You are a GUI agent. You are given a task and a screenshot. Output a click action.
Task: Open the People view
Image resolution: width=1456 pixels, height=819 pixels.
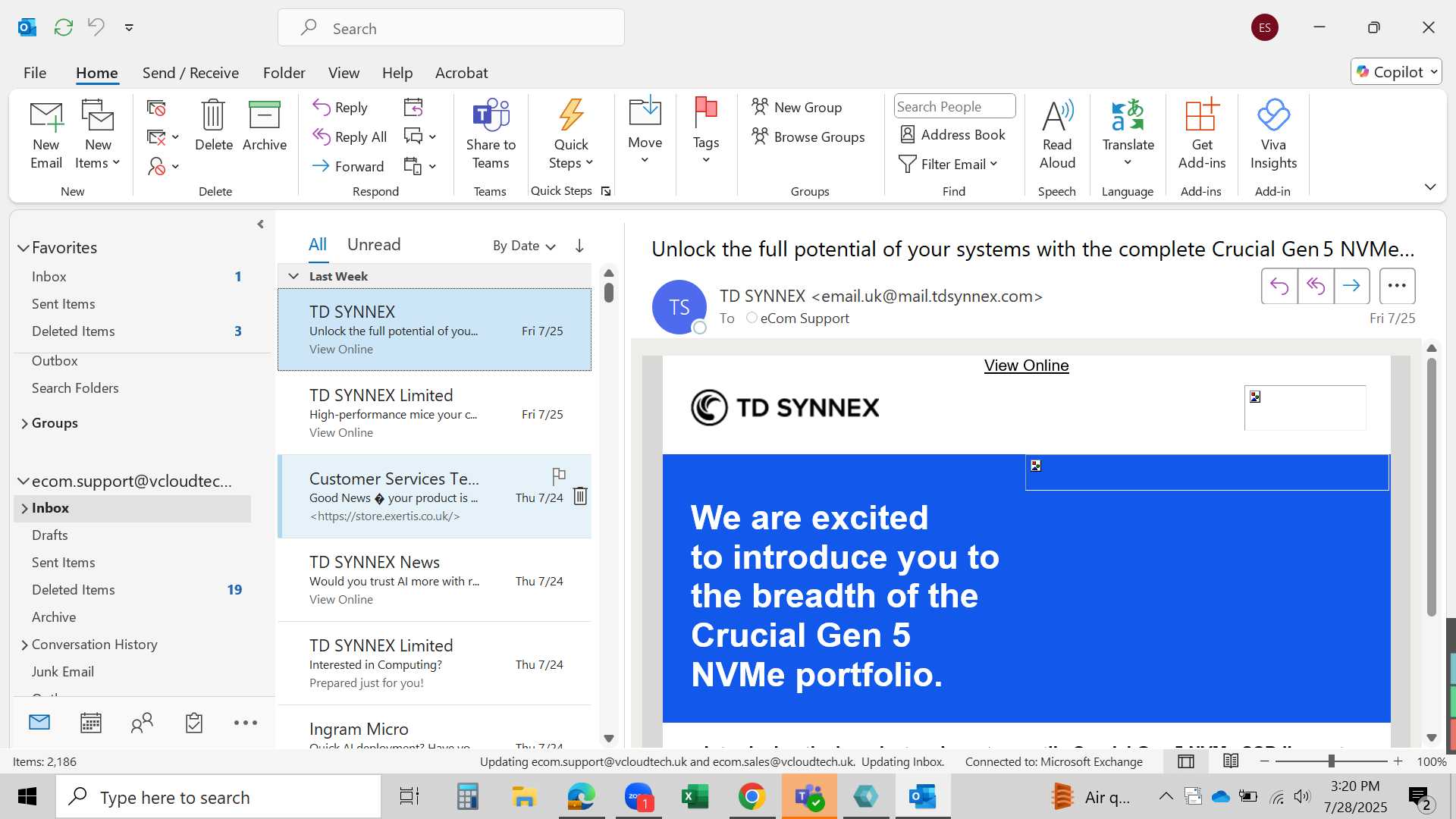click(x=142, y=723)
